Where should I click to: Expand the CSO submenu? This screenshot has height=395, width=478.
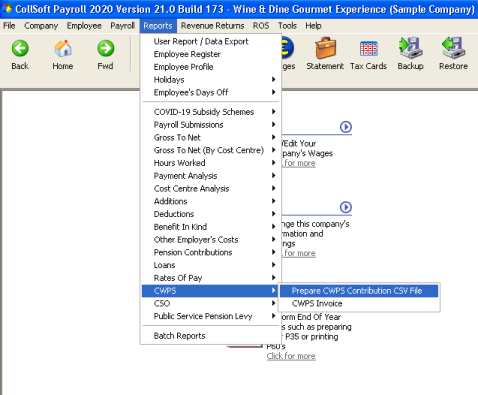211,303
